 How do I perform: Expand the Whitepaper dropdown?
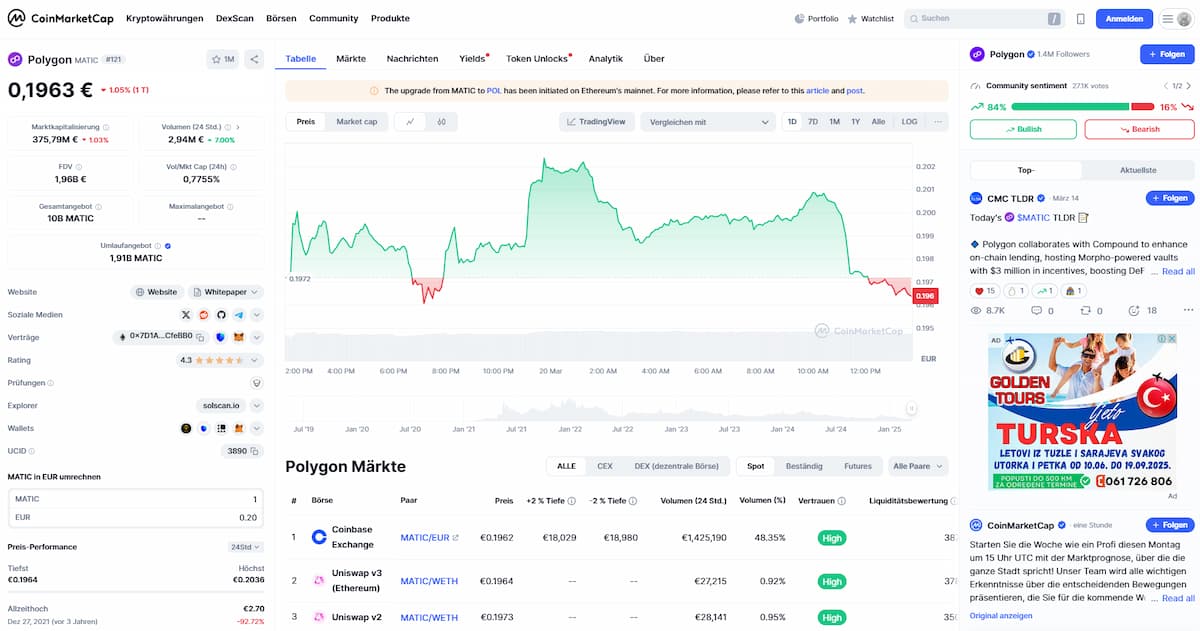tap(226, 292)
